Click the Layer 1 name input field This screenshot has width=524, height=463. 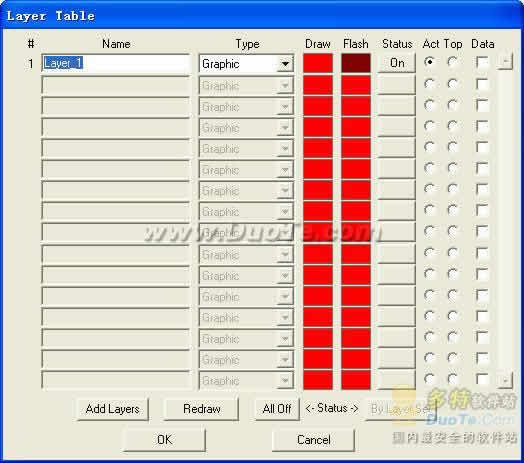[116, 63]
